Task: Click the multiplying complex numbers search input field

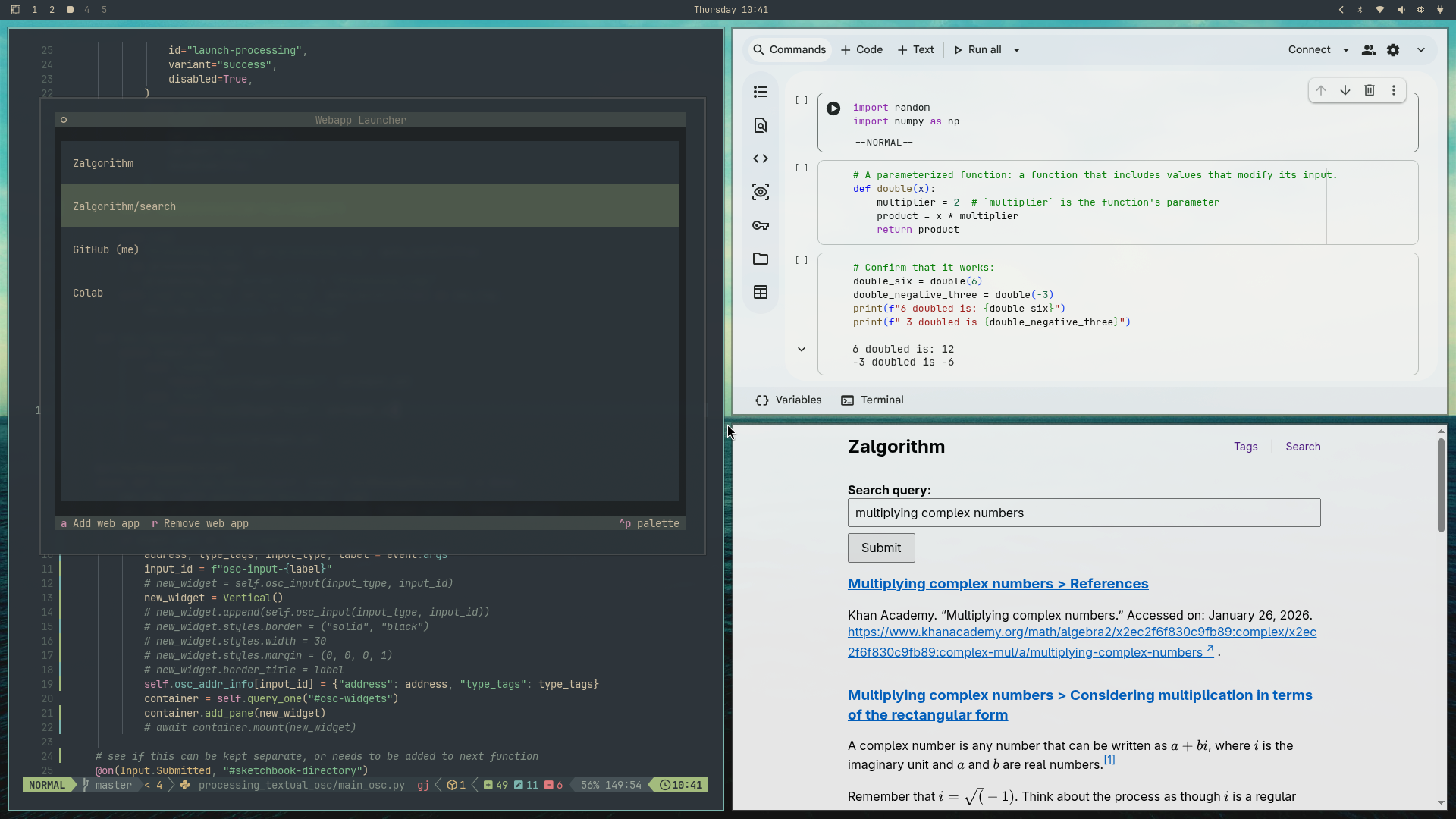Action: [x=1083, y=513]
